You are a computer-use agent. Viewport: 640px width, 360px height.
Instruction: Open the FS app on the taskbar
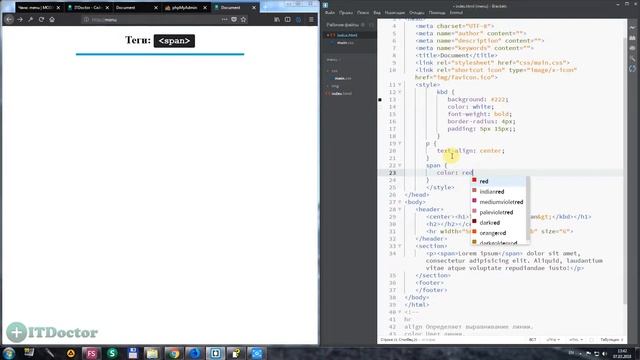tap(91, 353)
